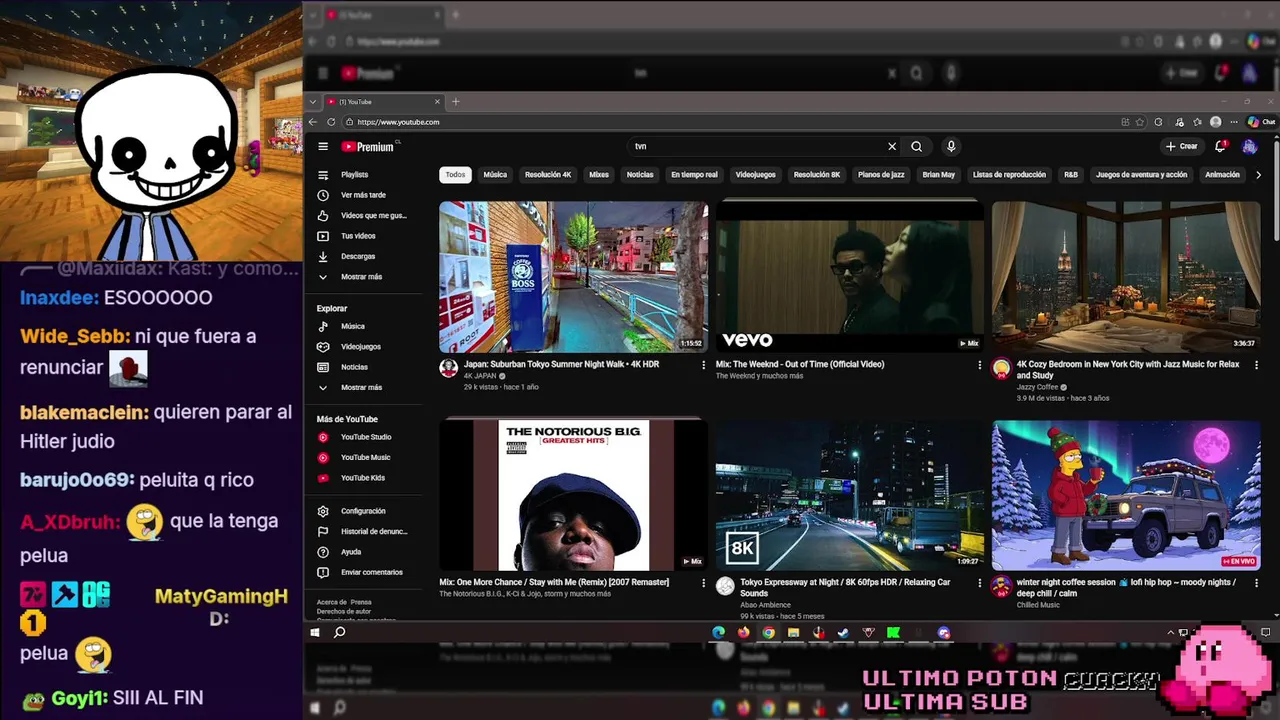Open the browser tab list dropdown arrow
This screenshot has height=720, width=1280.
(x=313, y=102)
